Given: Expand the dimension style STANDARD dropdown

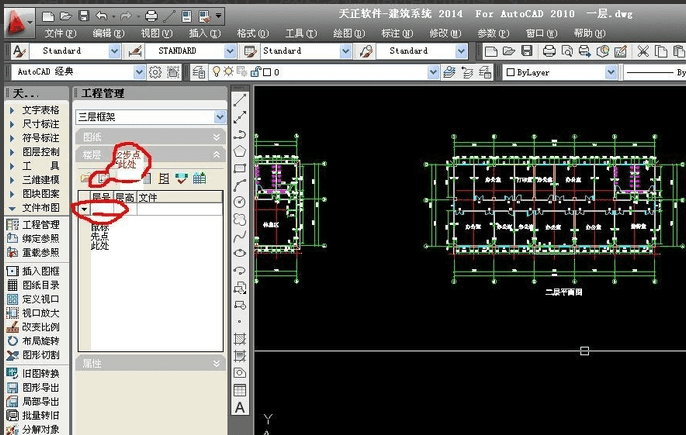Looking at the screenshot, I should coord(230,51).
